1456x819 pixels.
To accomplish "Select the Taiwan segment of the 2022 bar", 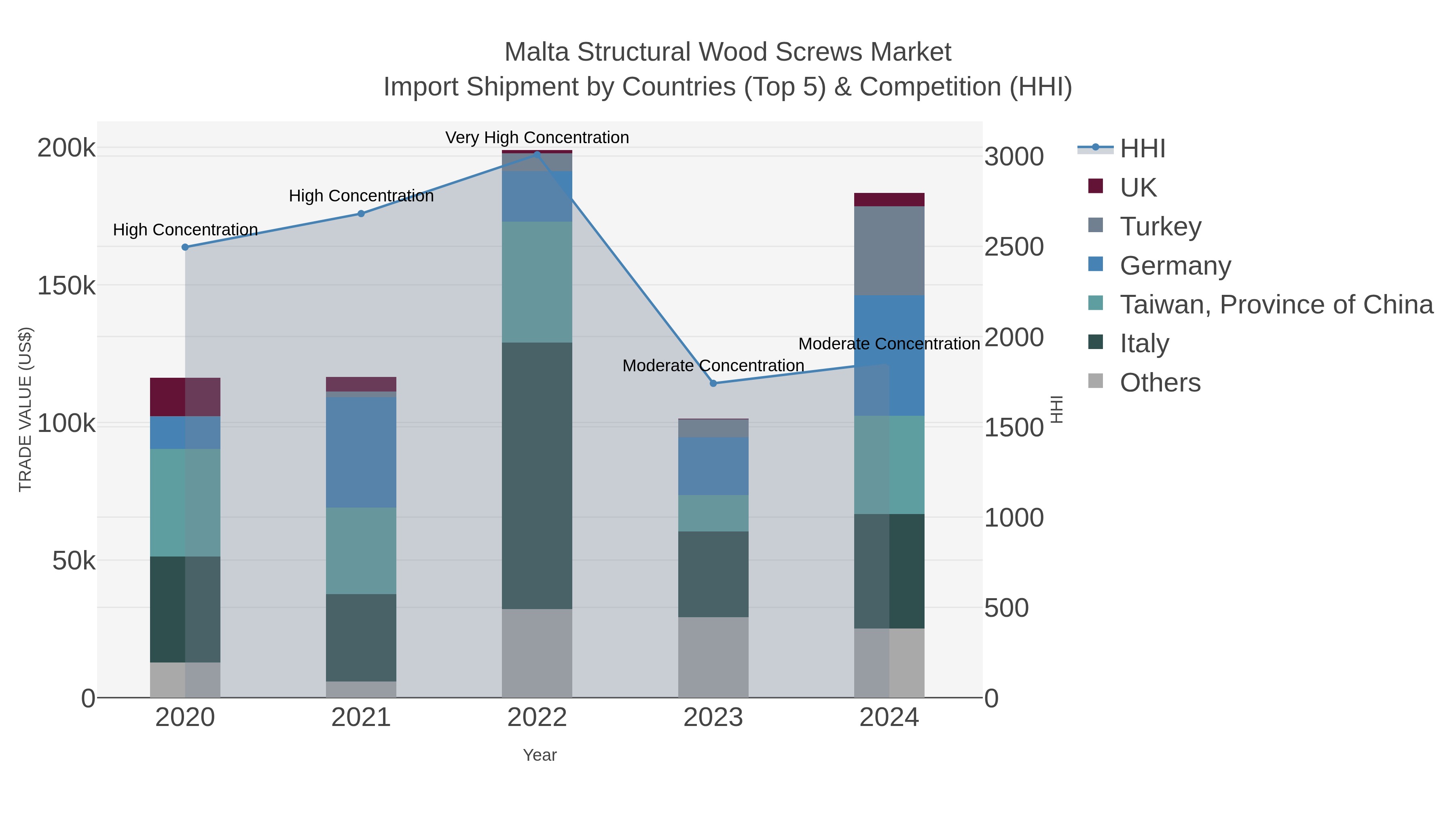I will pos(537,282).
